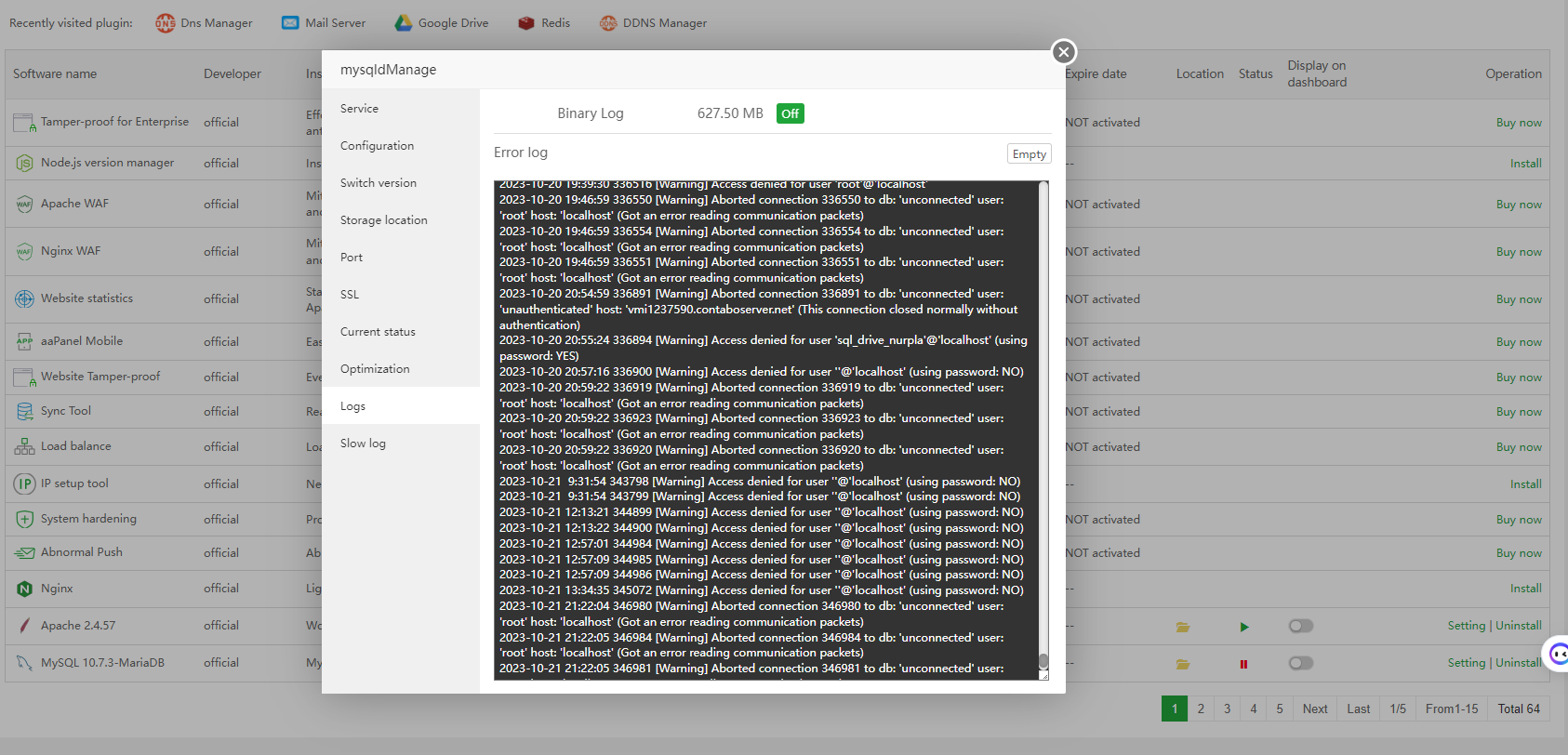Click the Website statistics globe icon

(24, 299)
